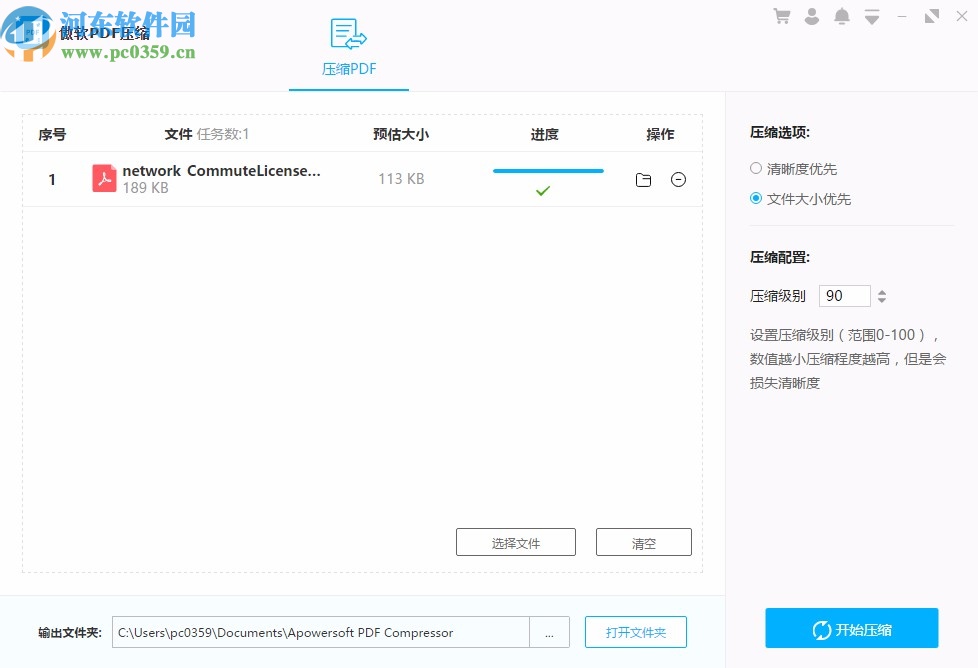This screenshot has height=668, width=978.
Task: Browse output folder using the ... button
Action: click(549, 632)
